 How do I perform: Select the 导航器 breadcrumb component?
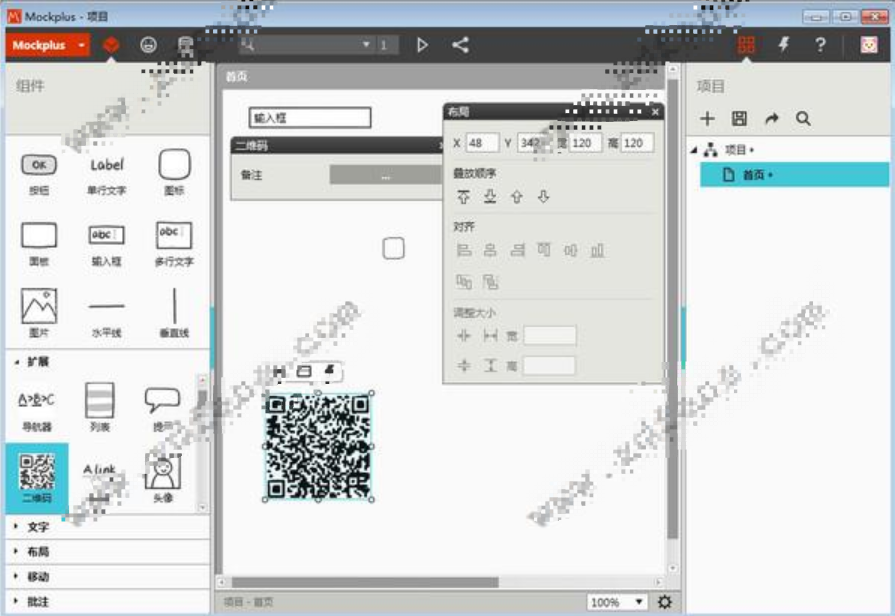coord(37,409)
